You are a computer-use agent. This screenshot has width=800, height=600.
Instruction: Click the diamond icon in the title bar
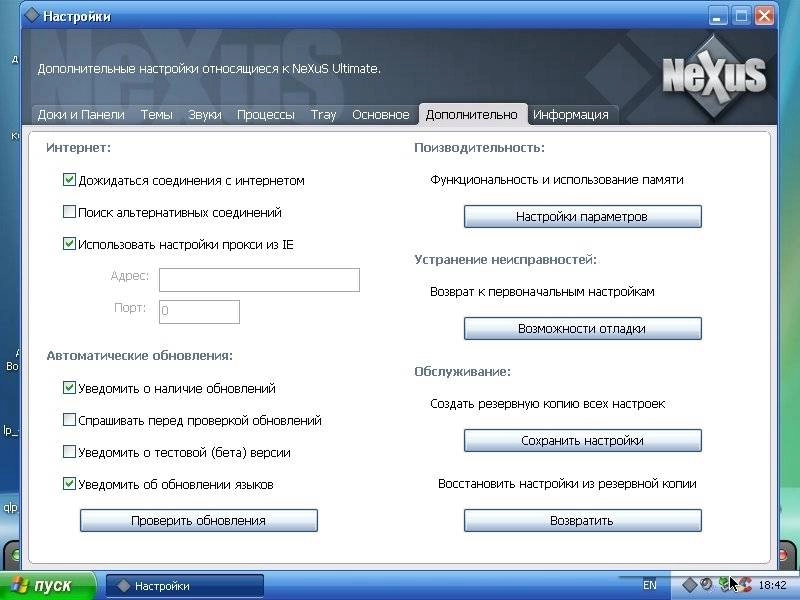(32, 15)
